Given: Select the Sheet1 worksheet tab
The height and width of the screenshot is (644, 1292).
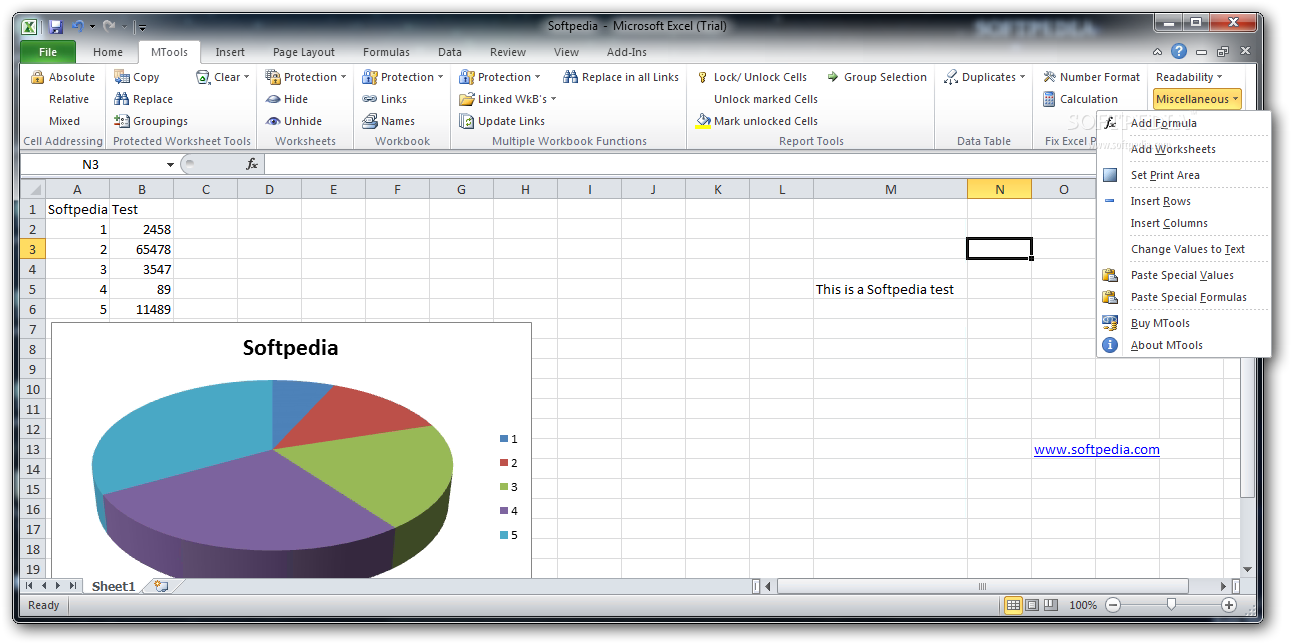Looking at the screenshot, I should pyautogui.click(x=113, y=586).
